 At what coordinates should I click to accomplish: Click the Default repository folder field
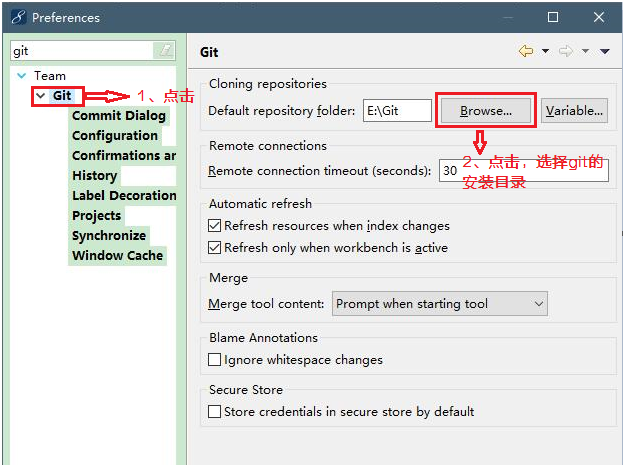397,110
